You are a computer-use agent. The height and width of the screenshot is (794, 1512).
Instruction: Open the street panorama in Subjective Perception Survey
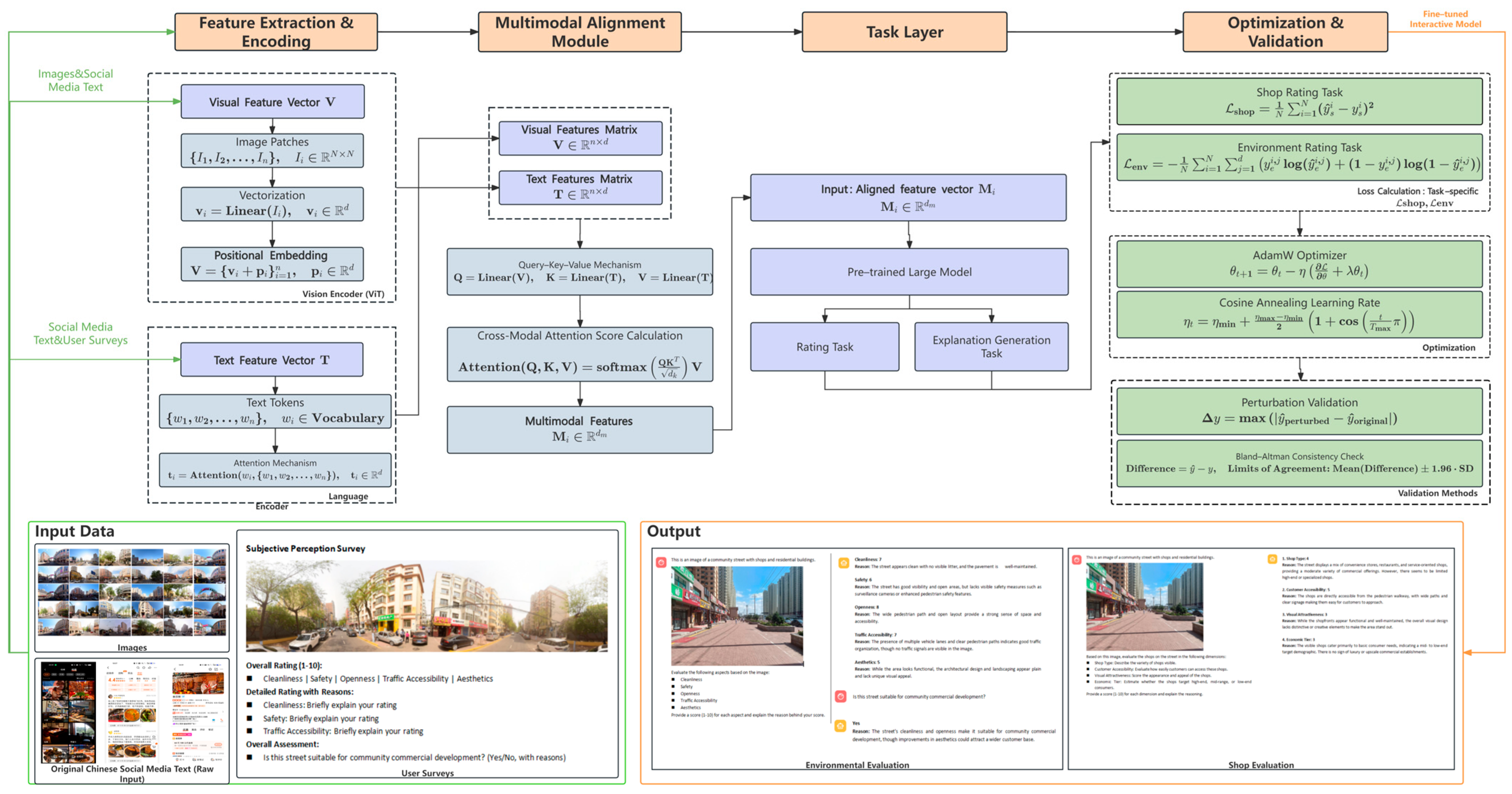(427, 606)
